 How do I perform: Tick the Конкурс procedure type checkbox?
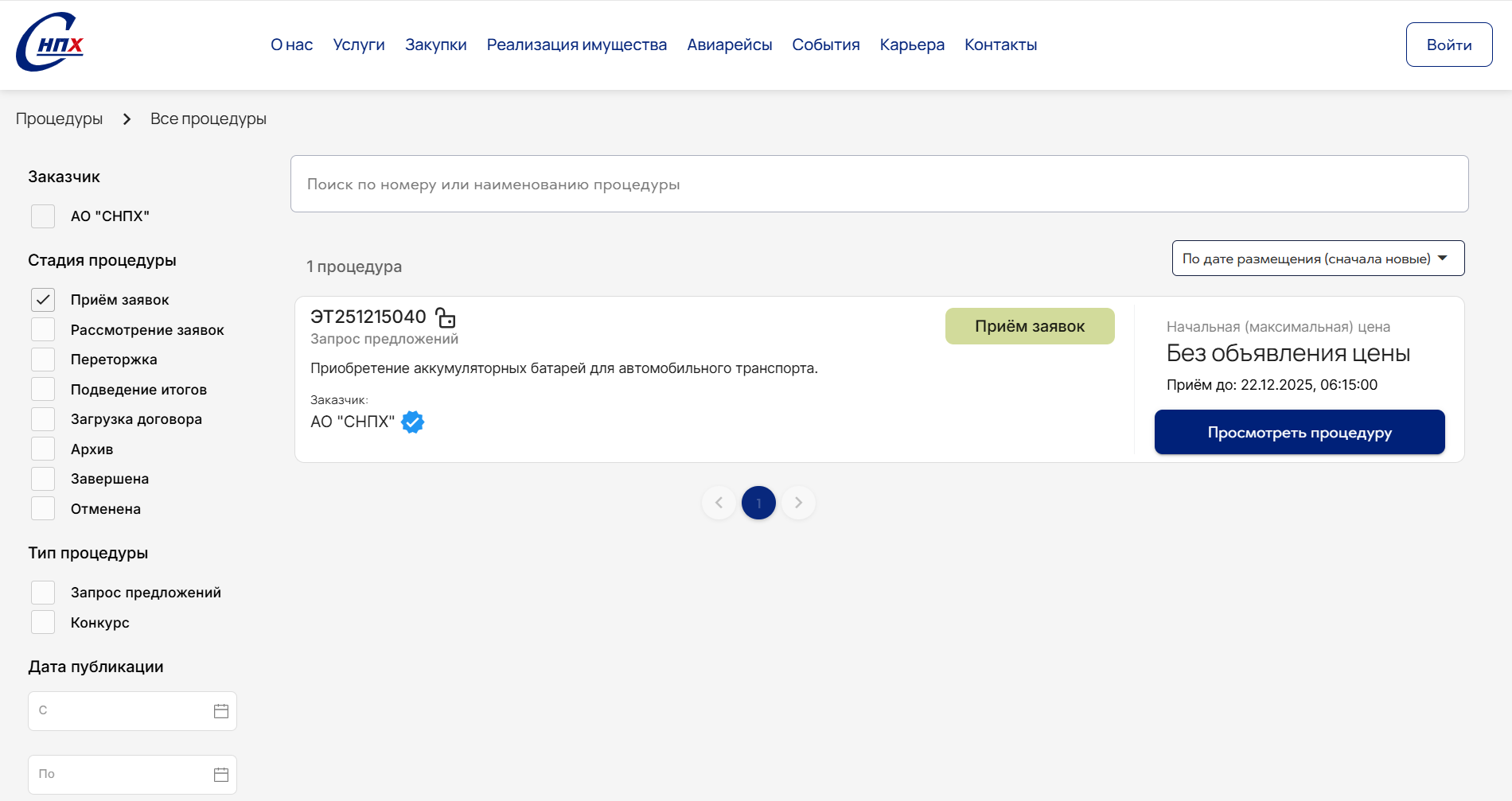43,622
